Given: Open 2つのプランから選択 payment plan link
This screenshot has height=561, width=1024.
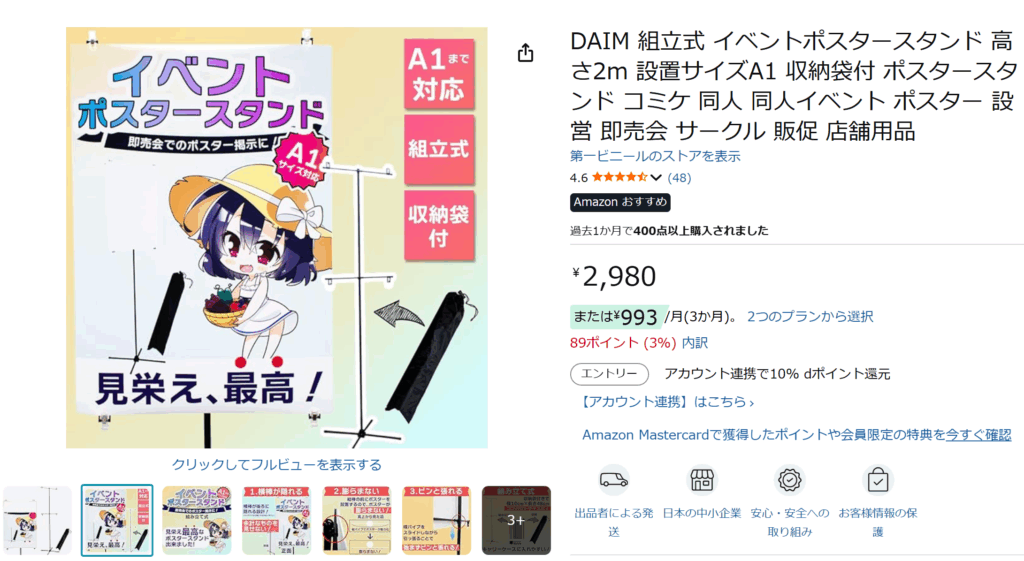Looking at the screenshot, I should tap(810, 317).
